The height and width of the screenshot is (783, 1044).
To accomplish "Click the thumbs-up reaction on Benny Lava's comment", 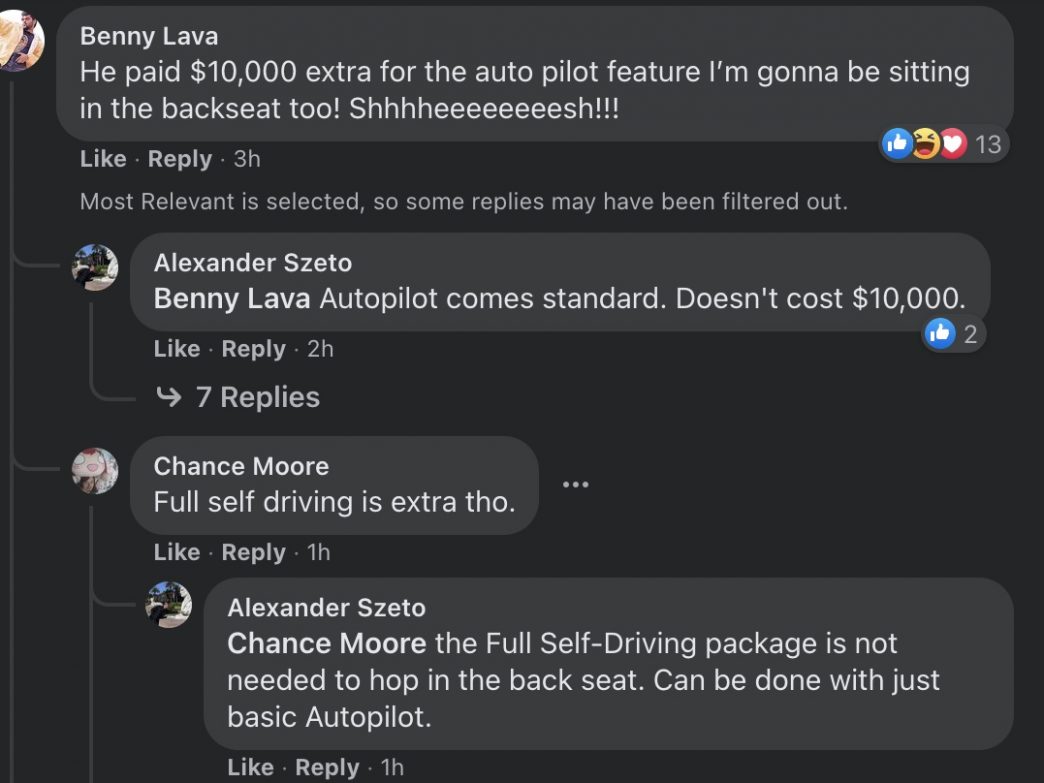I will (x=897, y=143).
